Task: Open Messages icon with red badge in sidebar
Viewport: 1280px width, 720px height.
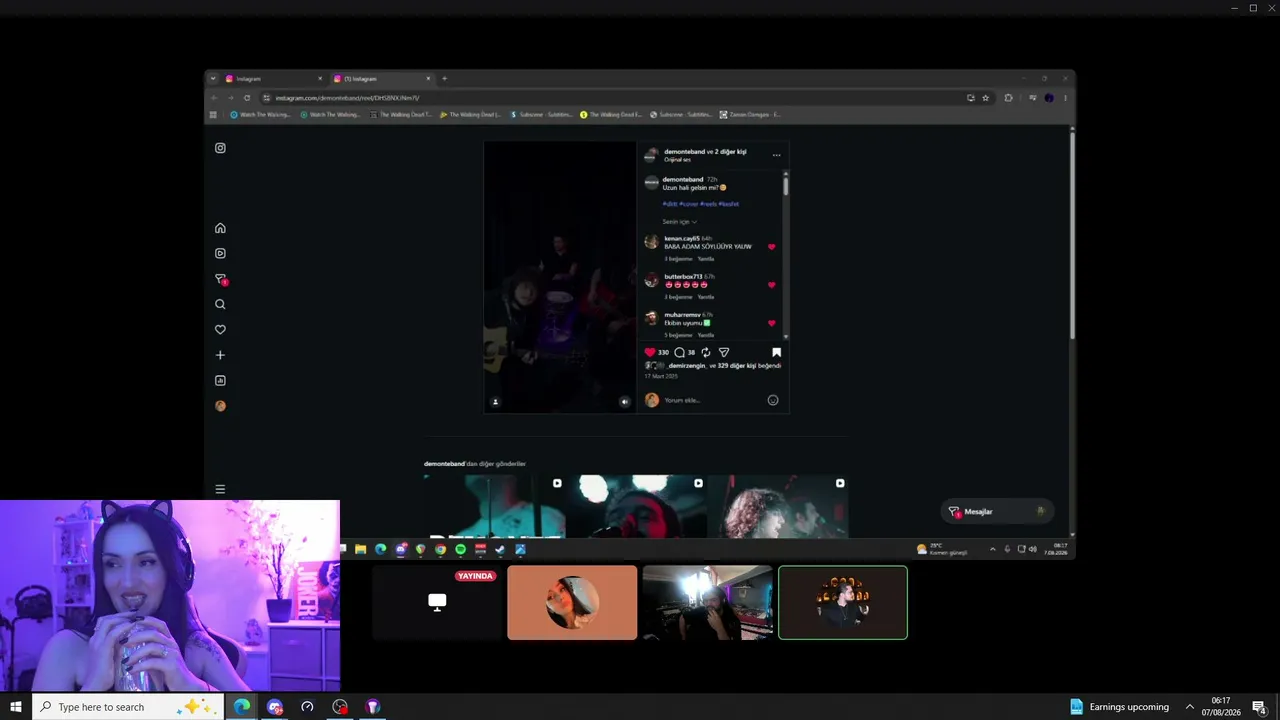Action: (x=221, y=279)
